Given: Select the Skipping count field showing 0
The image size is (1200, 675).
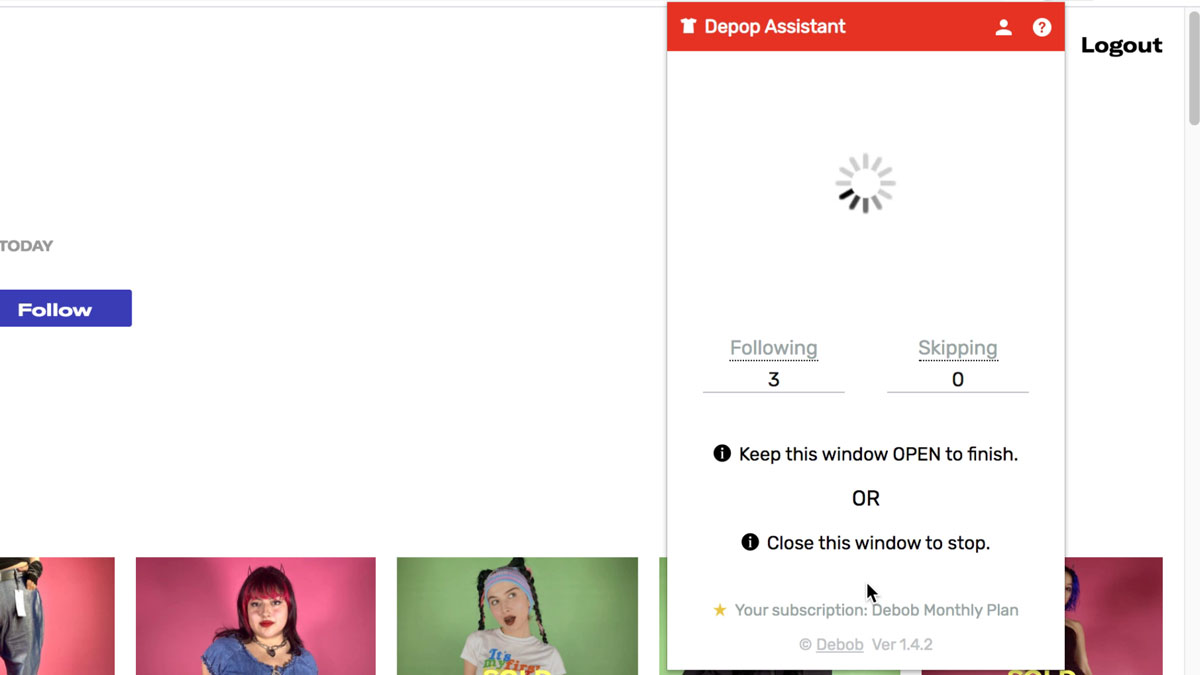Looking at the screenshot, I should coord(957,380).
